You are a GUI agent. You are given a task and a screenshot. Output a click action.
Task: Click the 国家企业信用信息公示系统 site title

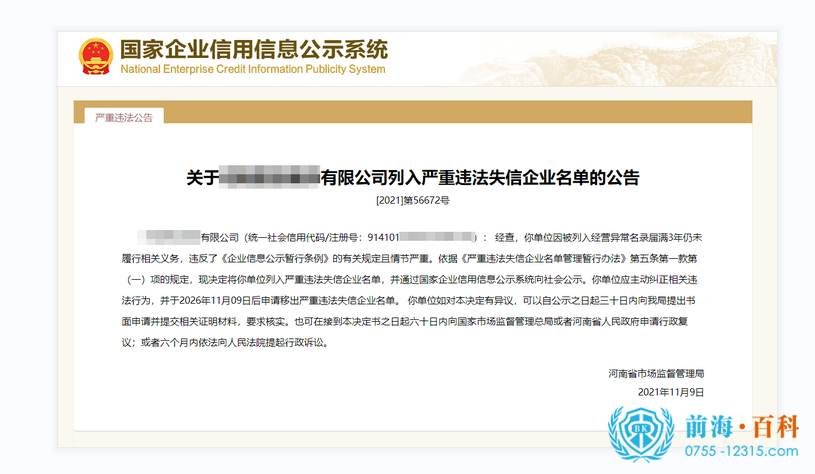point(254,49)
